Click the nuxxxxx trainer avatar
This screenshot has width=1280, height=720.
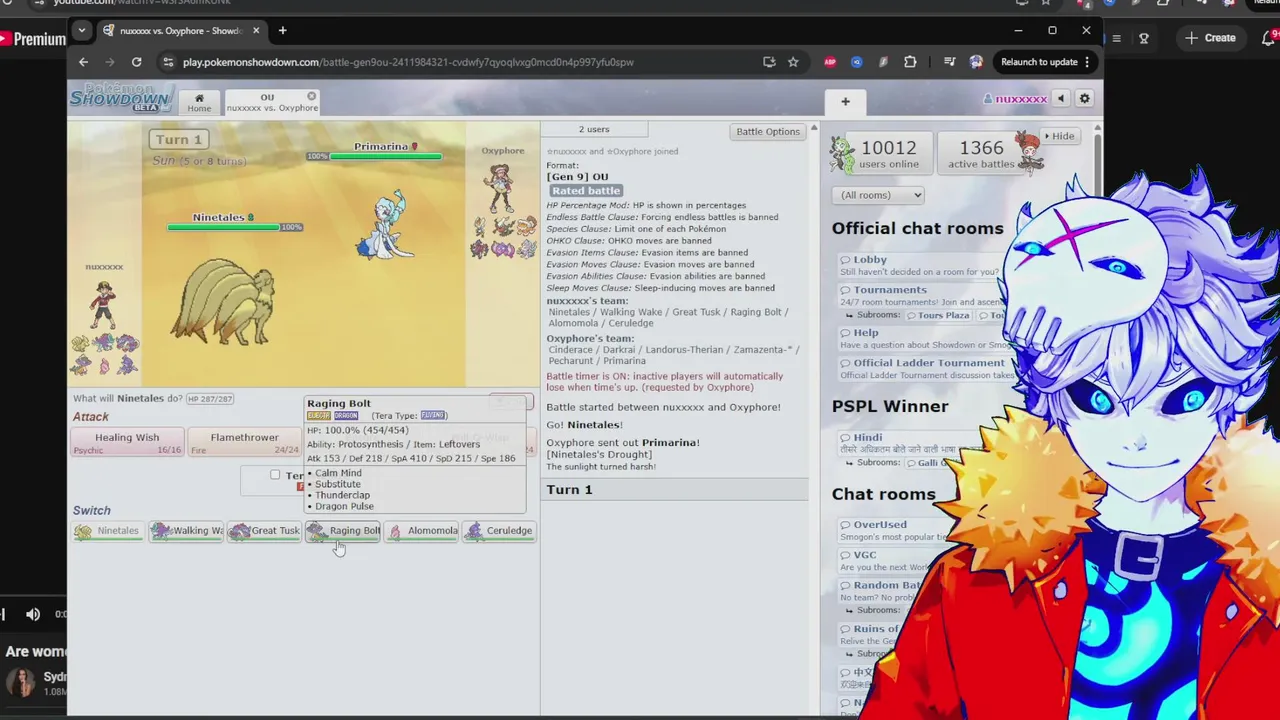click(x=103, y=304)
